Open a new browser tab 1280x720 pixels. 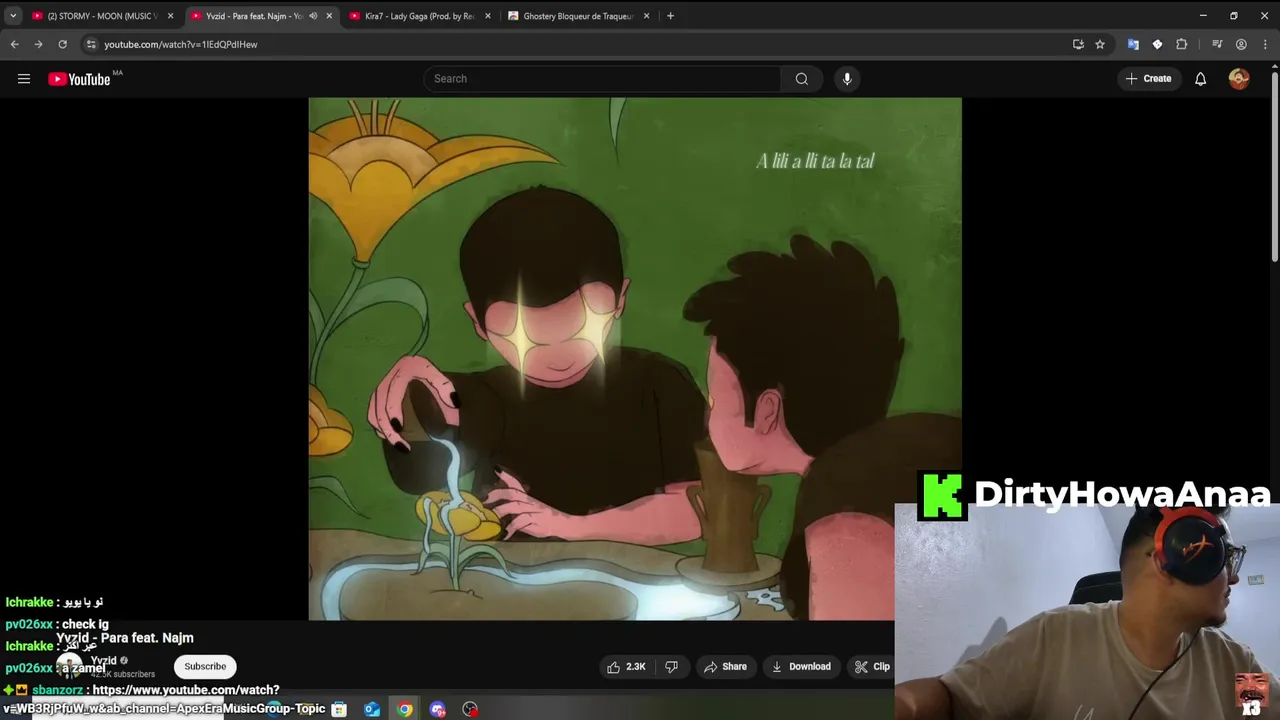pos(670,16)
